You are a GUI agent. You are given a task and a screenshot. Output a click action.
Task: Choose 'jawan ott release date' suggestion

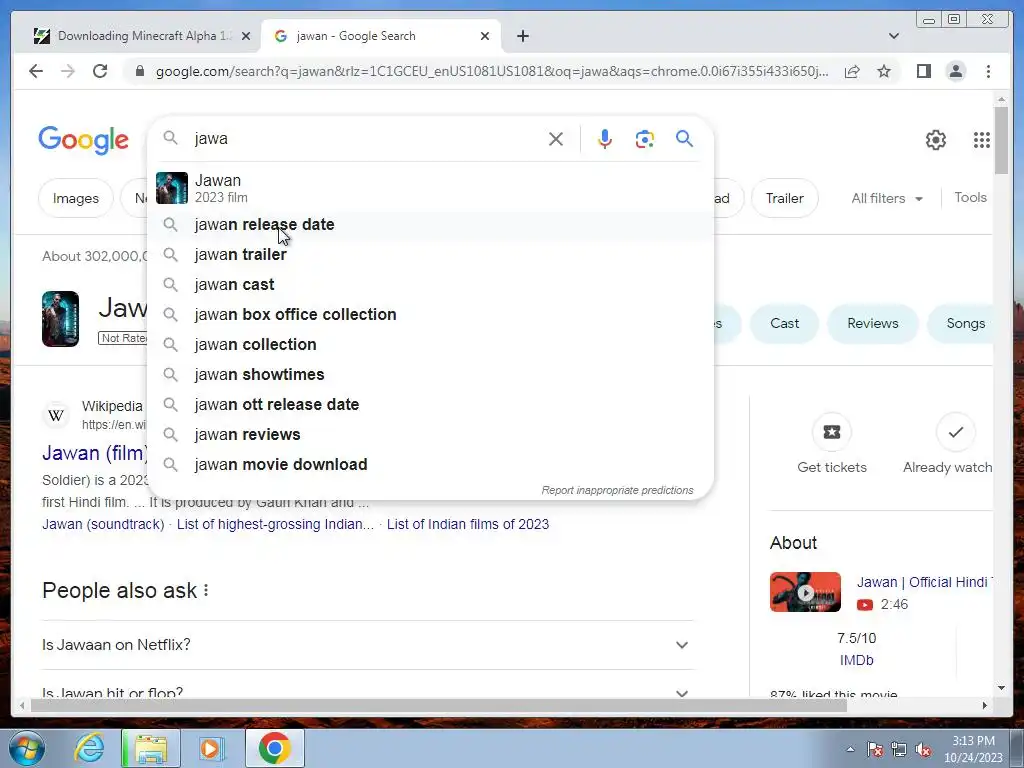(431, 405)
